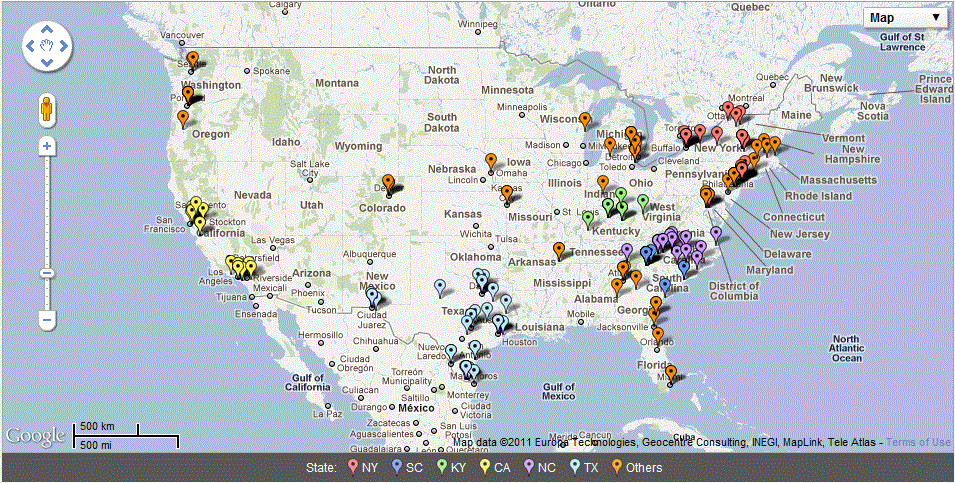Click the orange marker near Omaha
Viewport: 955px width, 483px height.
click(491, 162)
